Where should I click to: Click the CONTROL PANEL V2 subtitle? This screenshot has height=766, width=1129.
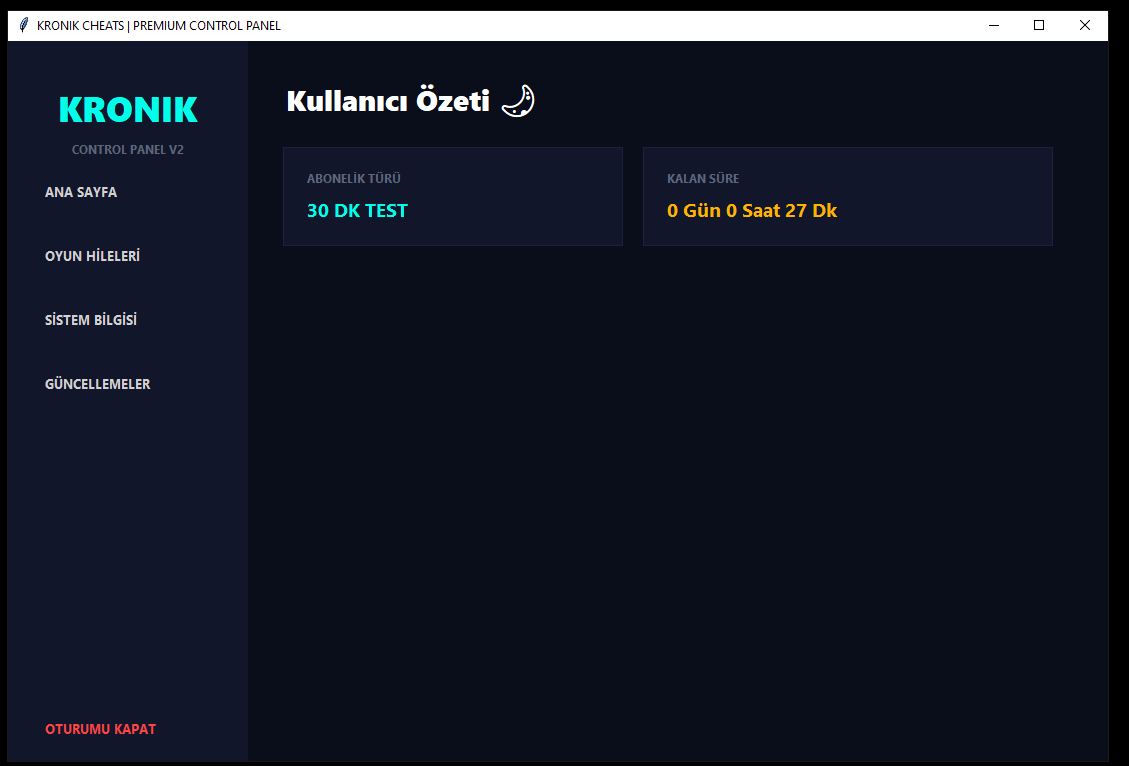pyautogui.click(x=127, y=150)
